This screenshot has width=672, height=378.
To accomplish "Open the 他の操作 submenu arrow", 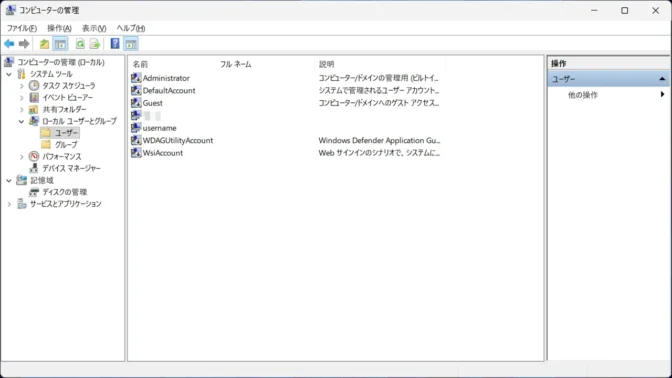I will [x=663, y=94].
